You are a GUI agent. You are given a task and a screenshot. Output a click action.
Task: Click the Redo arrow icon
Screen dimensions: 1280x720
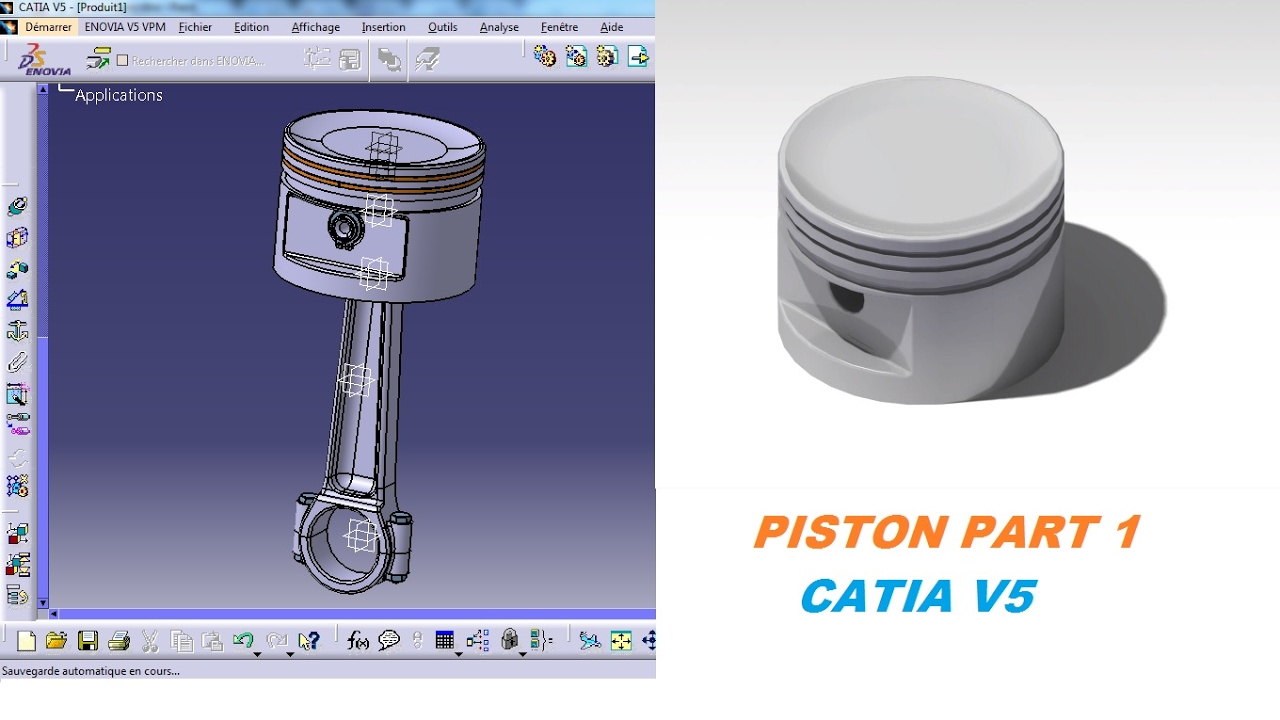click(x=277, y=640)
